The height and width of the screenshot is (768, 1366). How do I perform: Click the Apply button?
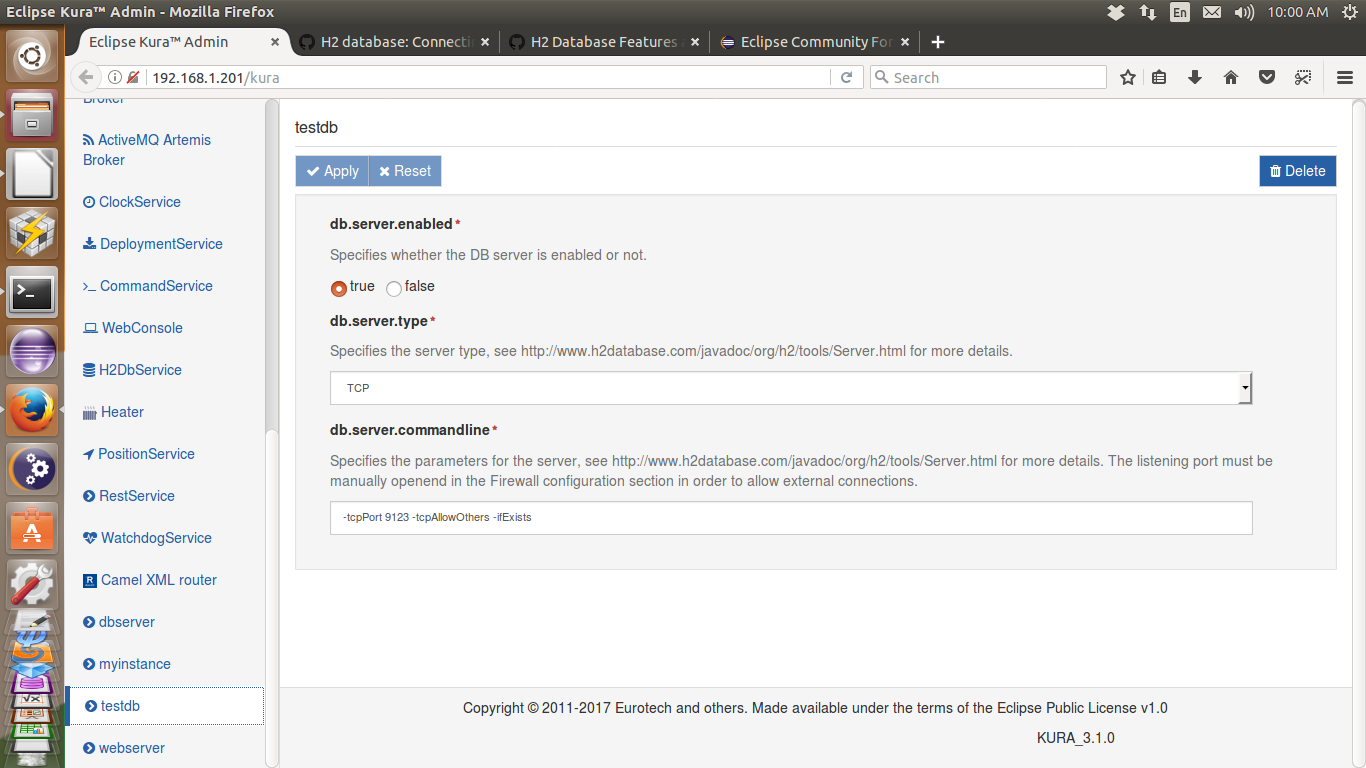point(332,171)
